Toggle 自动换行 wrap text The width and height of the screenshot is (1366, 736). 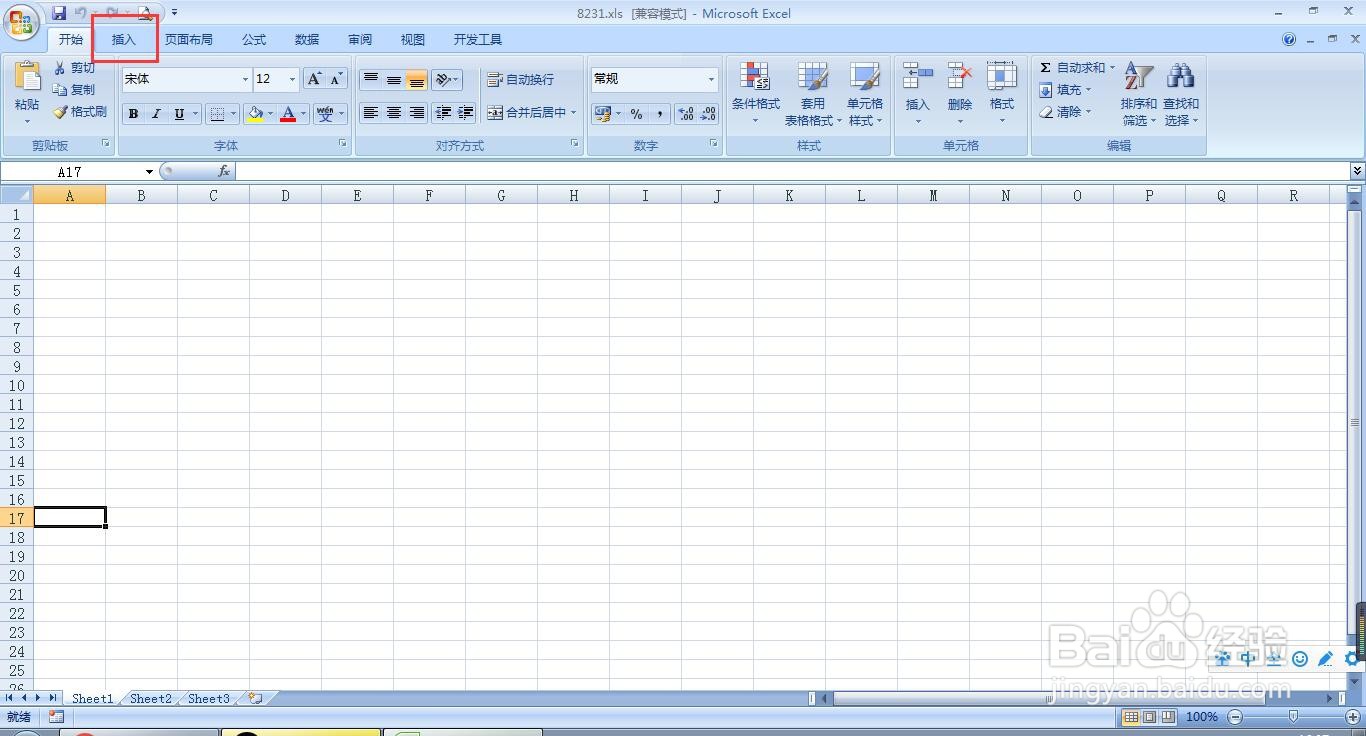click(x=520, y=79)
